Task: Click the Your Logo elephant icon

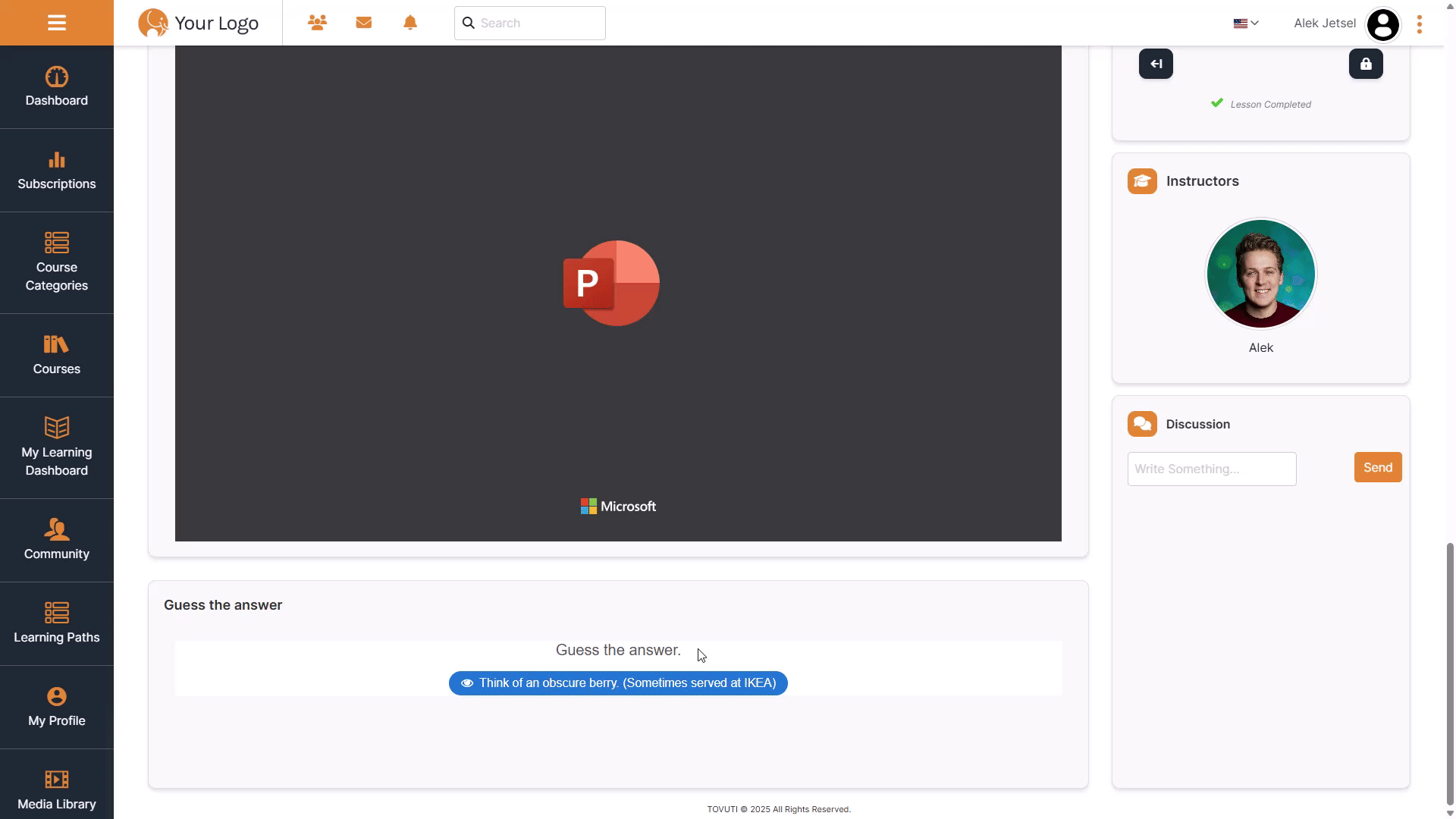Action: click(x=153, y=24)
